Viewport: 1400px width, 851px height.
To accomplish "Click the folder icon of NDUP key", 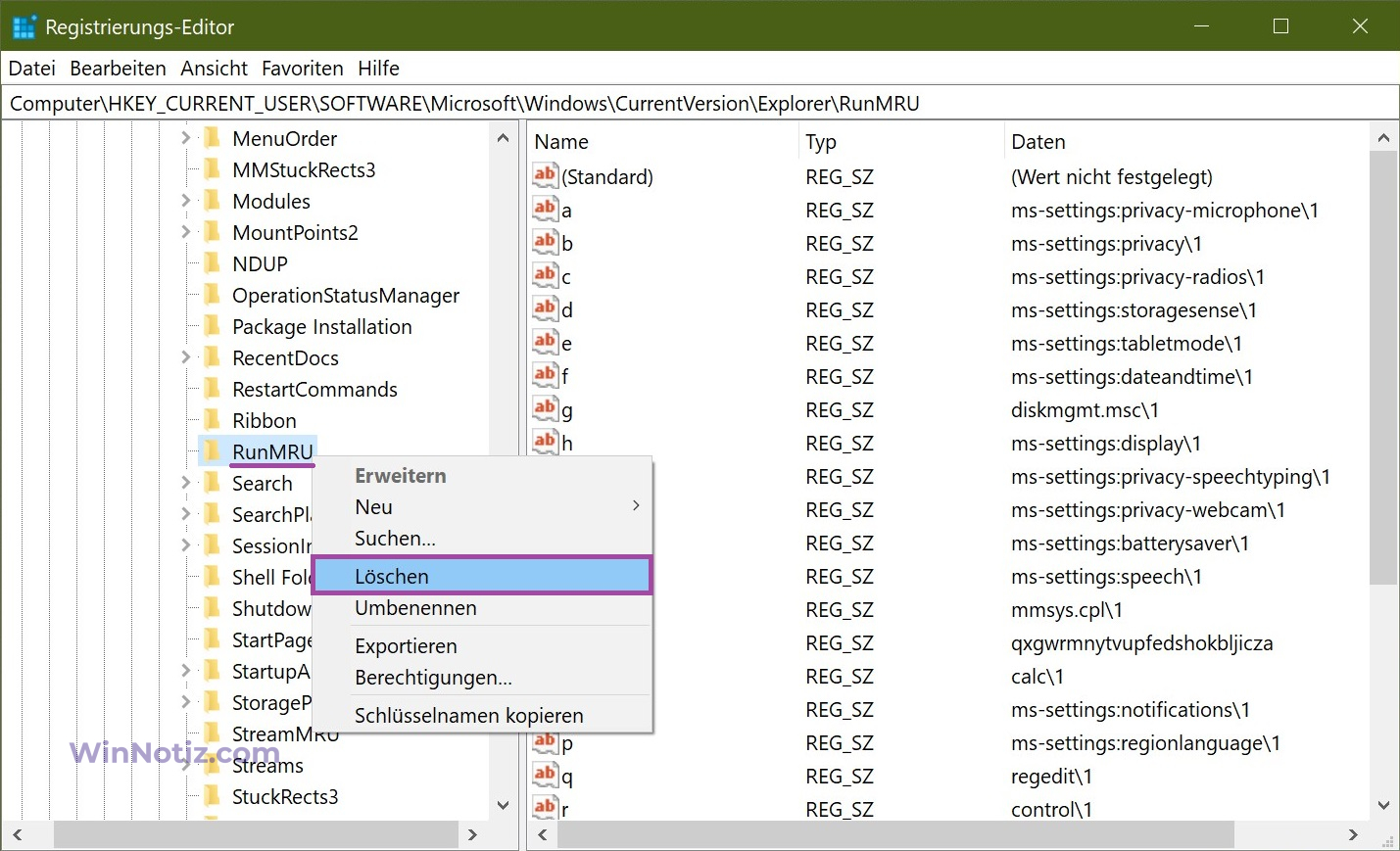I will (x=212, y=263).
